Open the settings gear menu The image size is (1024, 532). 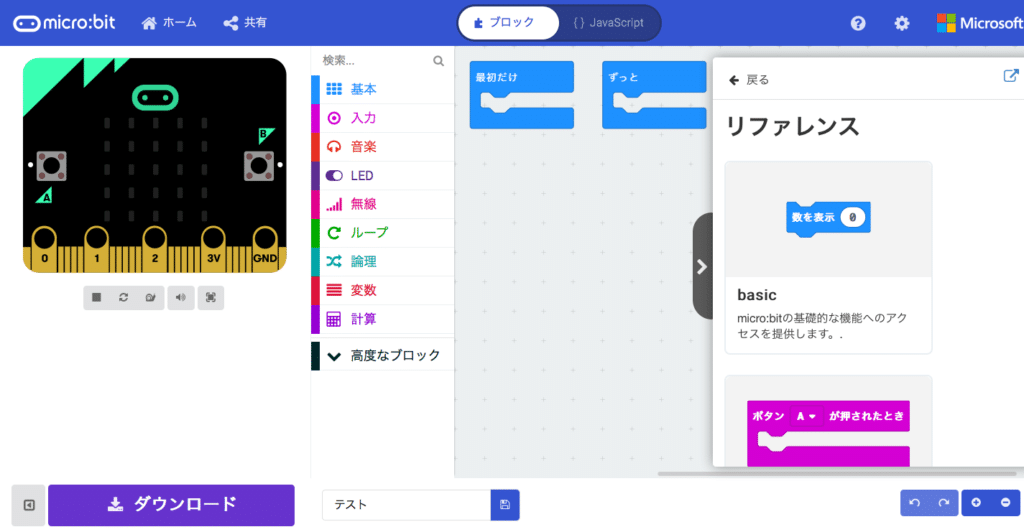[x=902, y=23]
